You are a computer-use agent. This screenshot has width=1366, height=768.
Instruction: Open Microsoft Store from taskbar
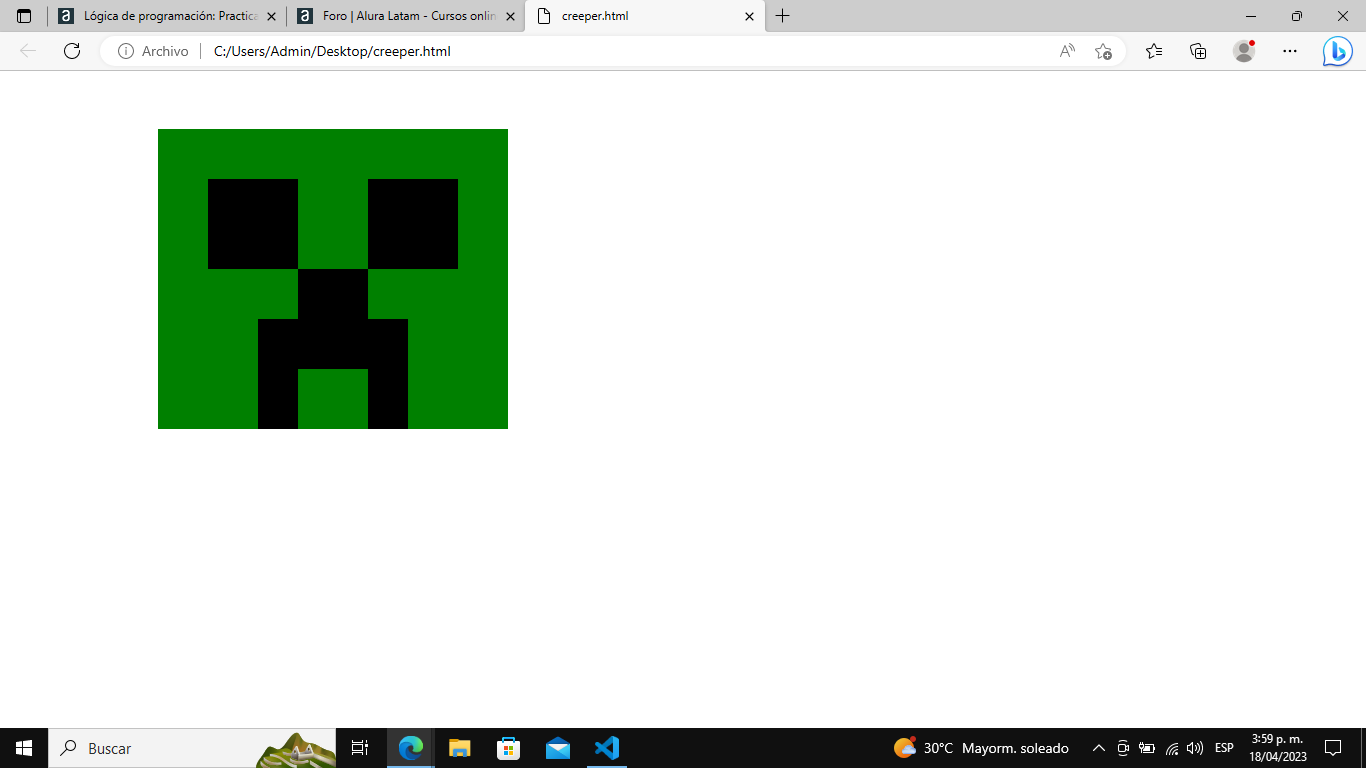[x=508, y=748]
